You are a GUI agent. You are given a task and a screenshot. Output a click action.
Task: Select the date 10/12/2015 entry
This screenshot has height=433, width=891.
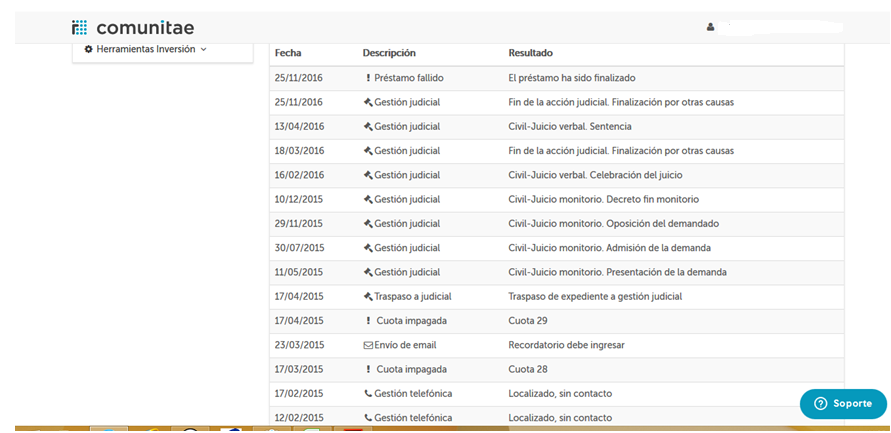pos(299,199)
